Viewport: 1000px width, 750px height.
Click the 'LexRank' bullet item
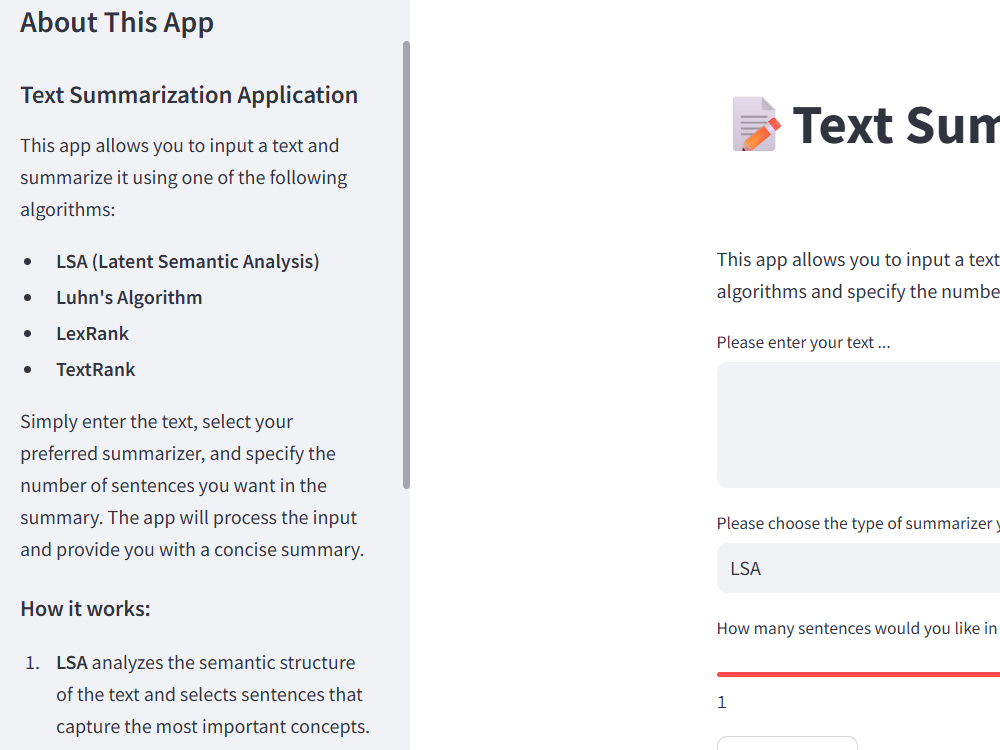(x=92, y=334)
